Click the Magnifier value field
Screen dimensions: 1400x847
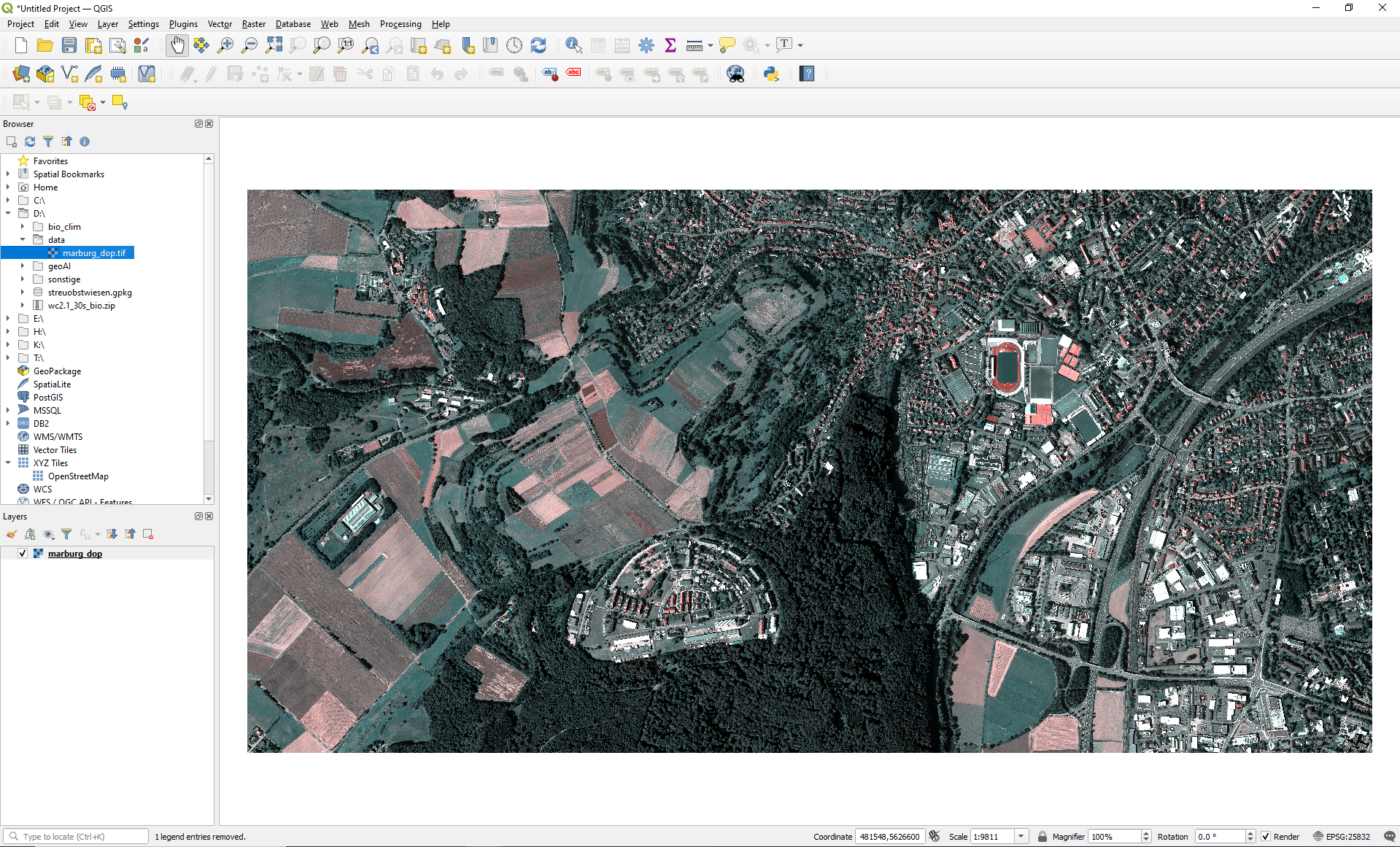[x=1114, y=837]
